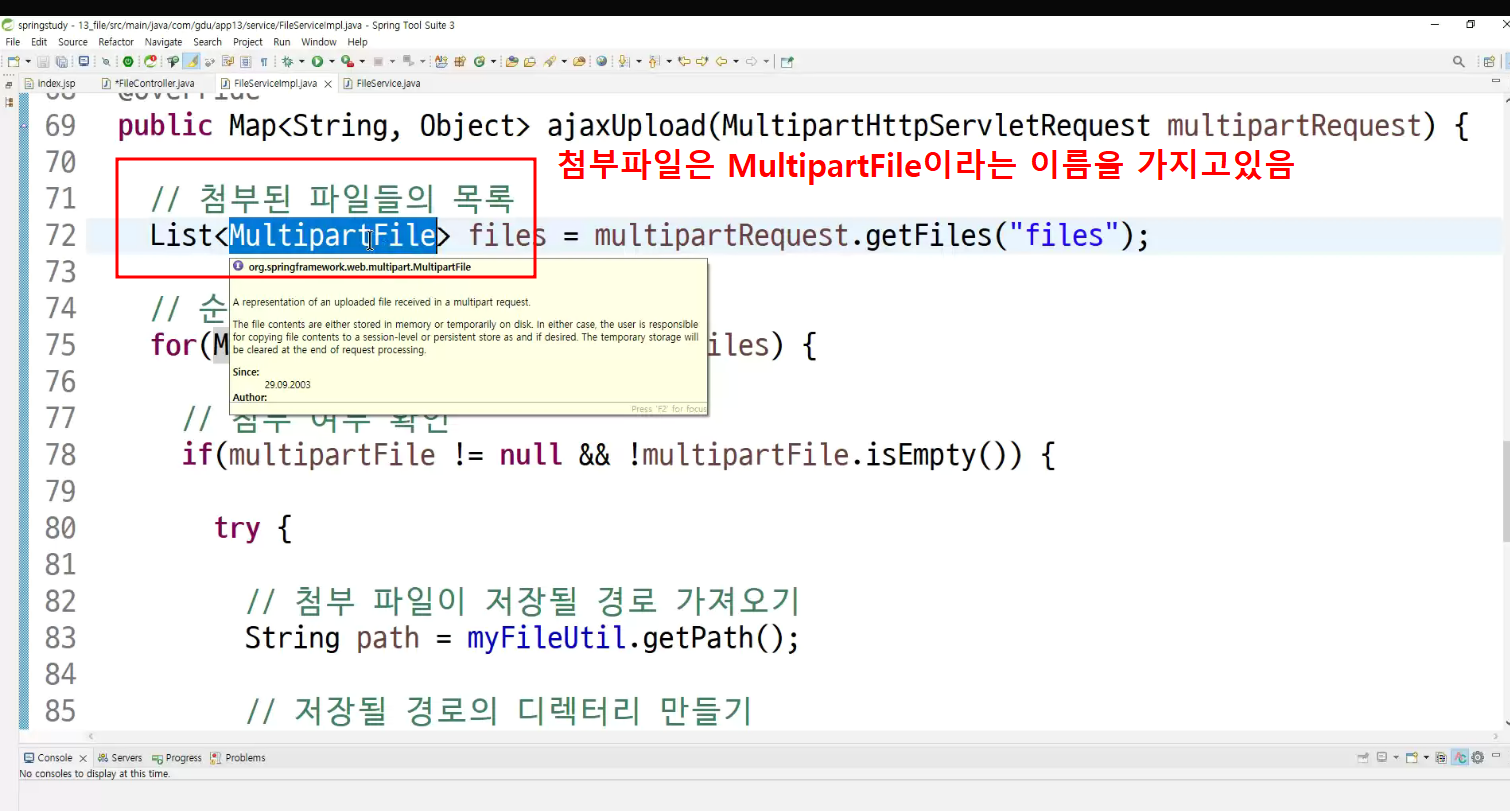This screenshot has width=1510, height=811.
Task: Click the Relaunch application icon
Action: click(x=150, y=61)
